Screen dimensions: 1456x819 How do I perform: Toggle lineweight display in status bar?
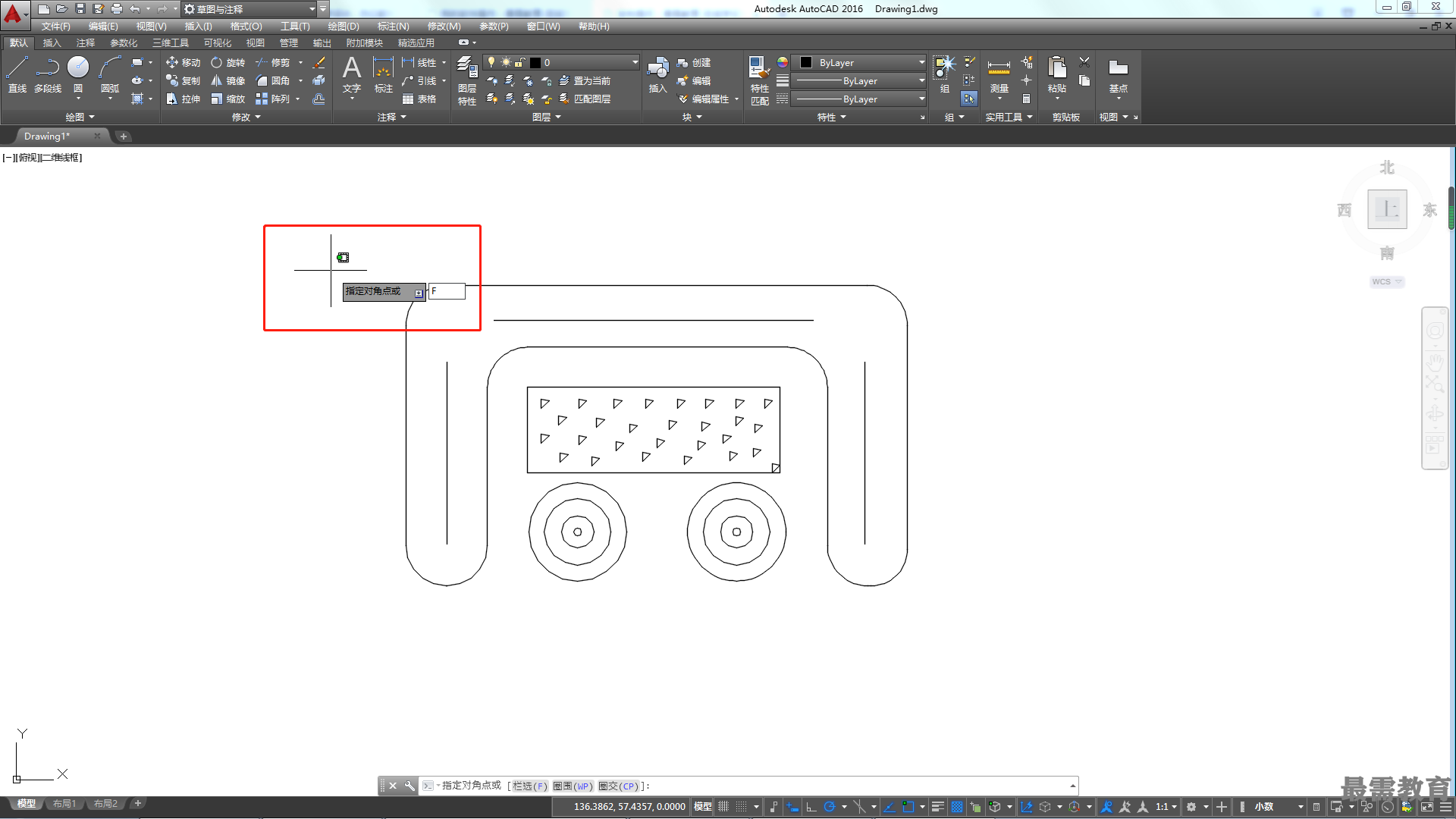click(x=938, y=807)
